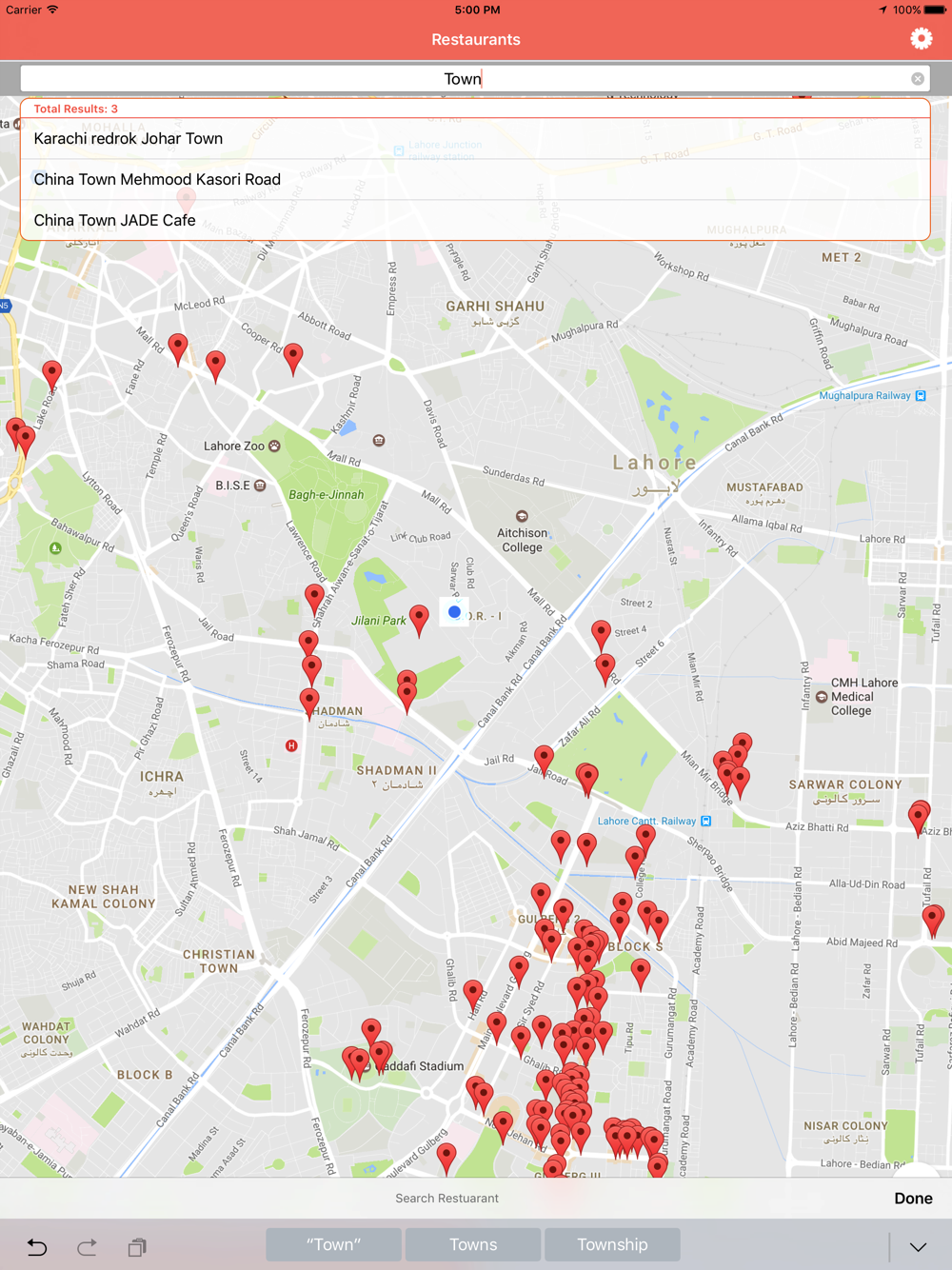Tap the paste clipboard icon
The height and width of the screenshot is (1270, 952).
coord(137,1246)
